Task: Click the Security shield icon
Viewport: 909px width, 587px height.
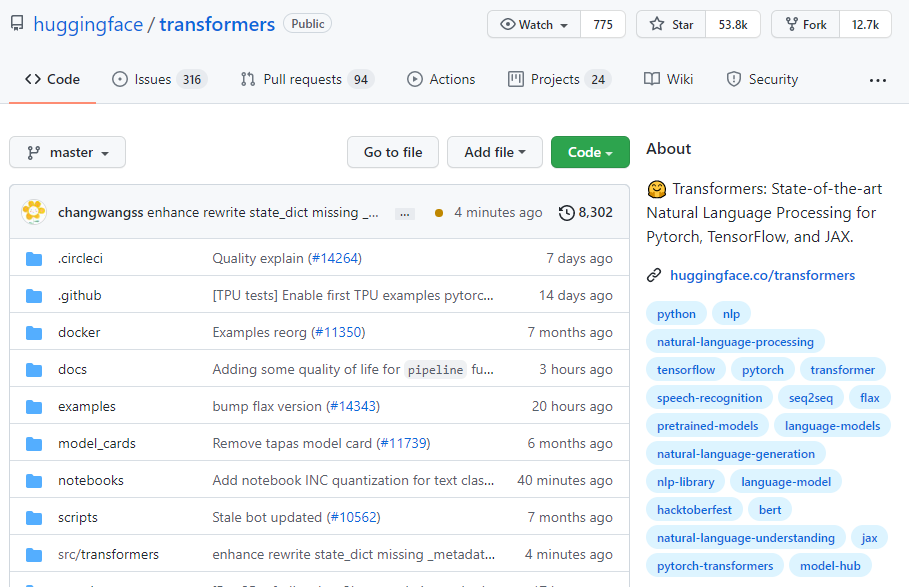Action: coord(733,79)
